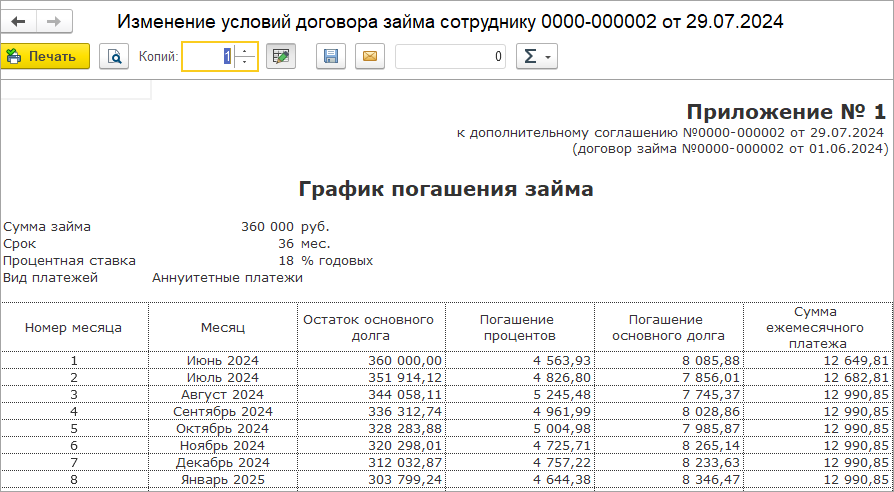Select the heading Приложение № 1

click(x=787, y=111)
